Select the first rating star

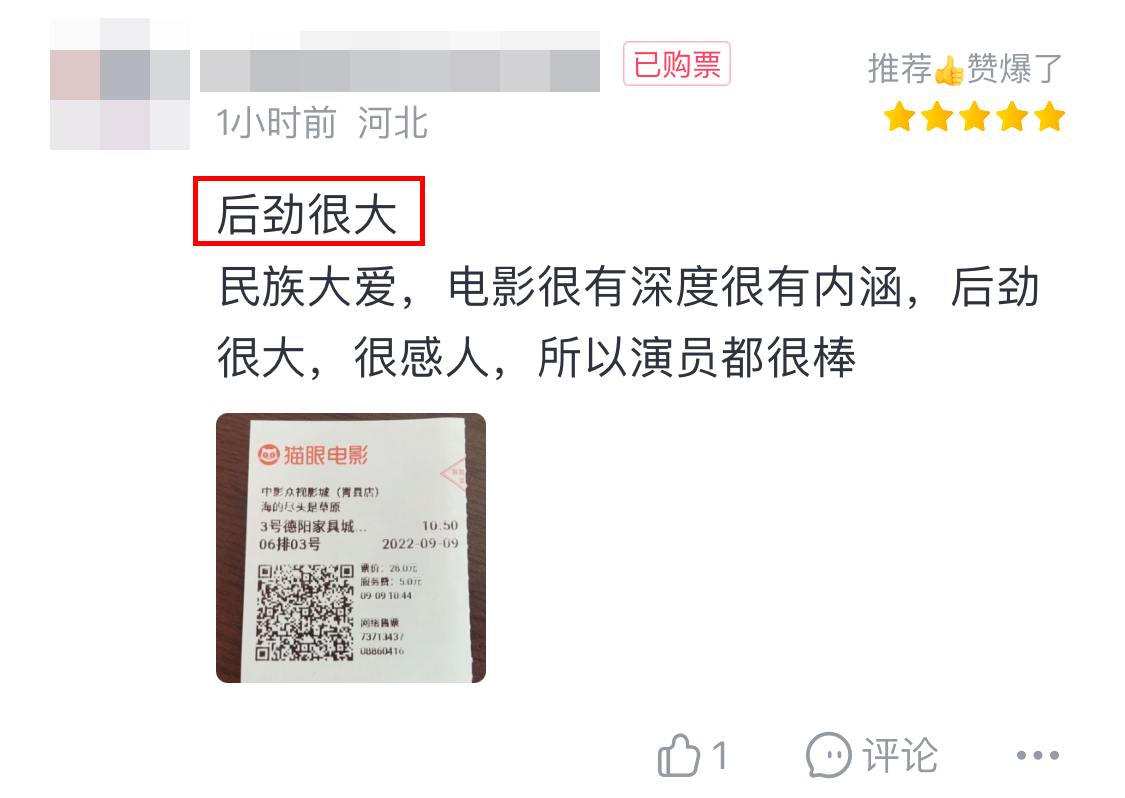899,117
